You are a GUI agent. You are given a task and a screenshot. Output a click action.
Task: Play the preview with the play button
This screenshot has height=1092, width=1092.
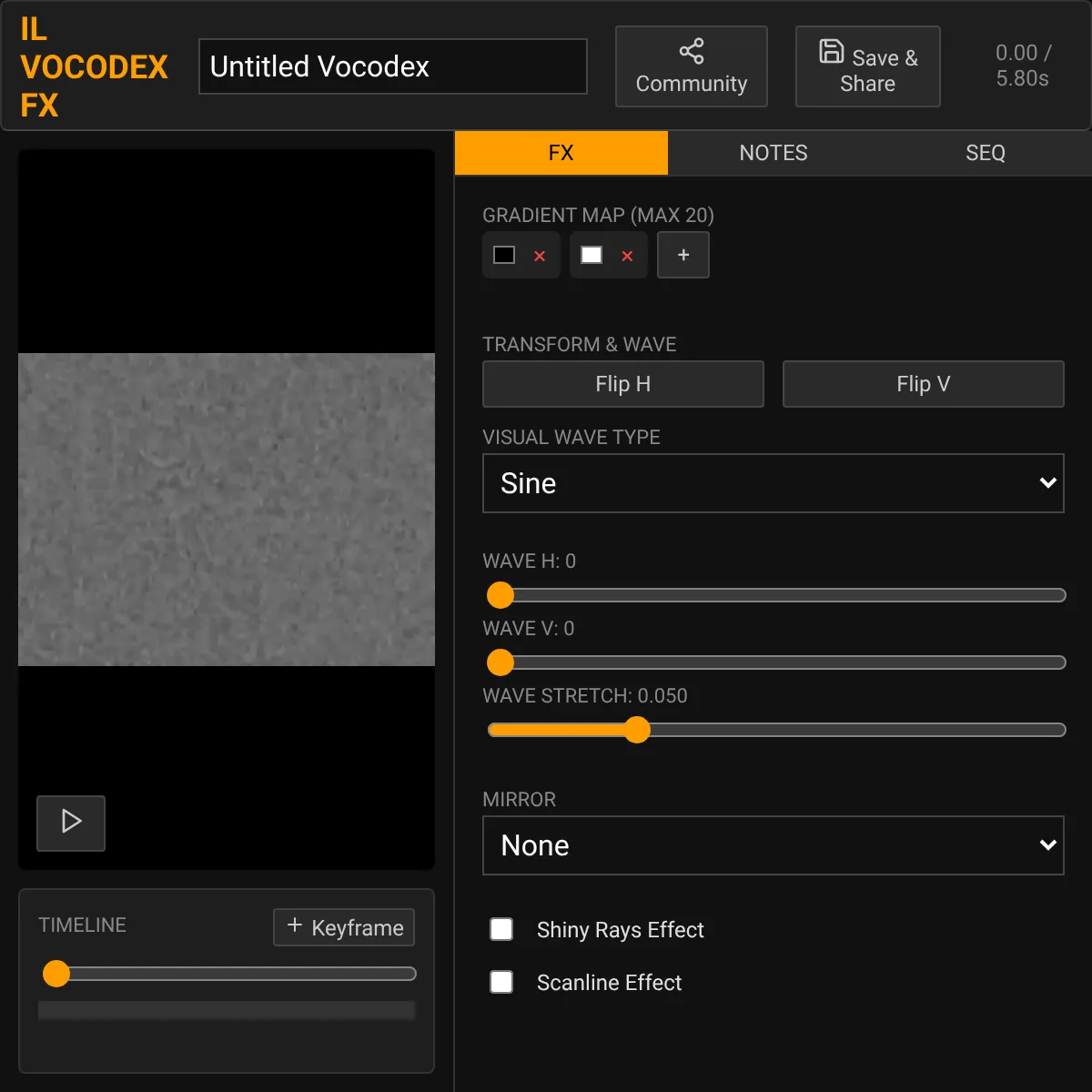[71, 823]
